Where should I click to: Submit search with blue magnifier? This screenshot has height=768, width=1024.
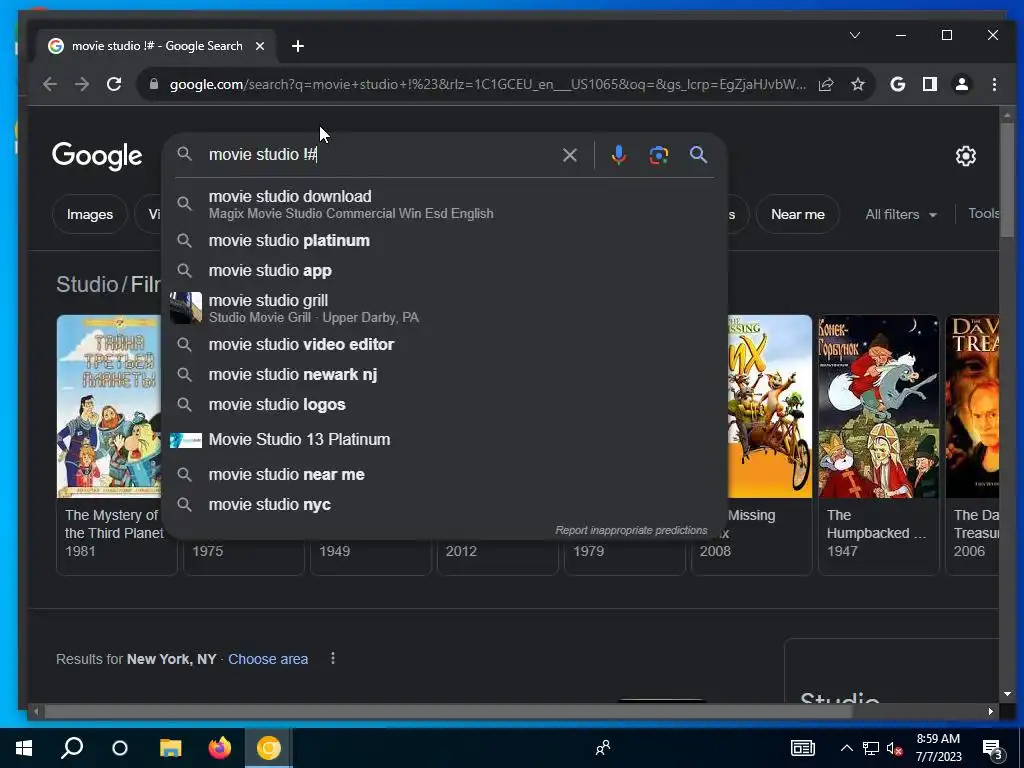click(698, 155)
